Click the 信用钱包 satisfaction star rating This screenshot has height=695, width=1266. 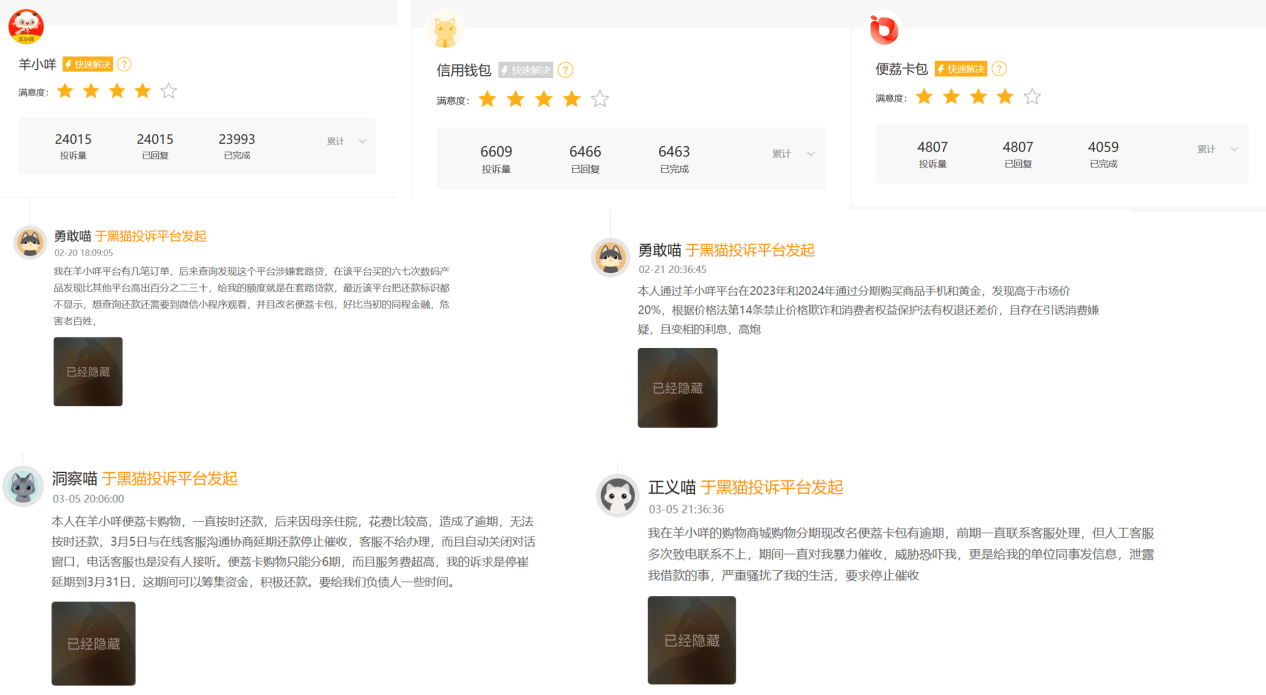tap(543, 99)
